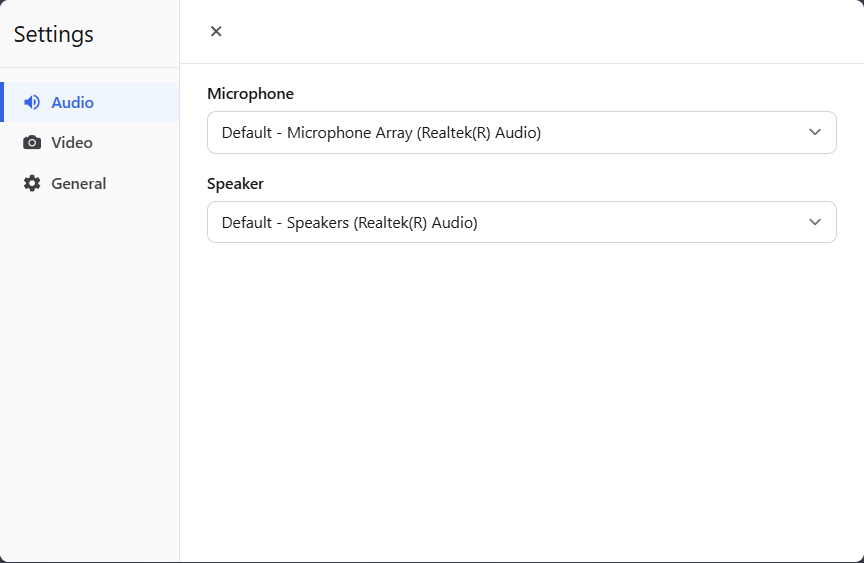Click the "Default - Microphone Array" text
864x563 pixels.
point(381,132)
